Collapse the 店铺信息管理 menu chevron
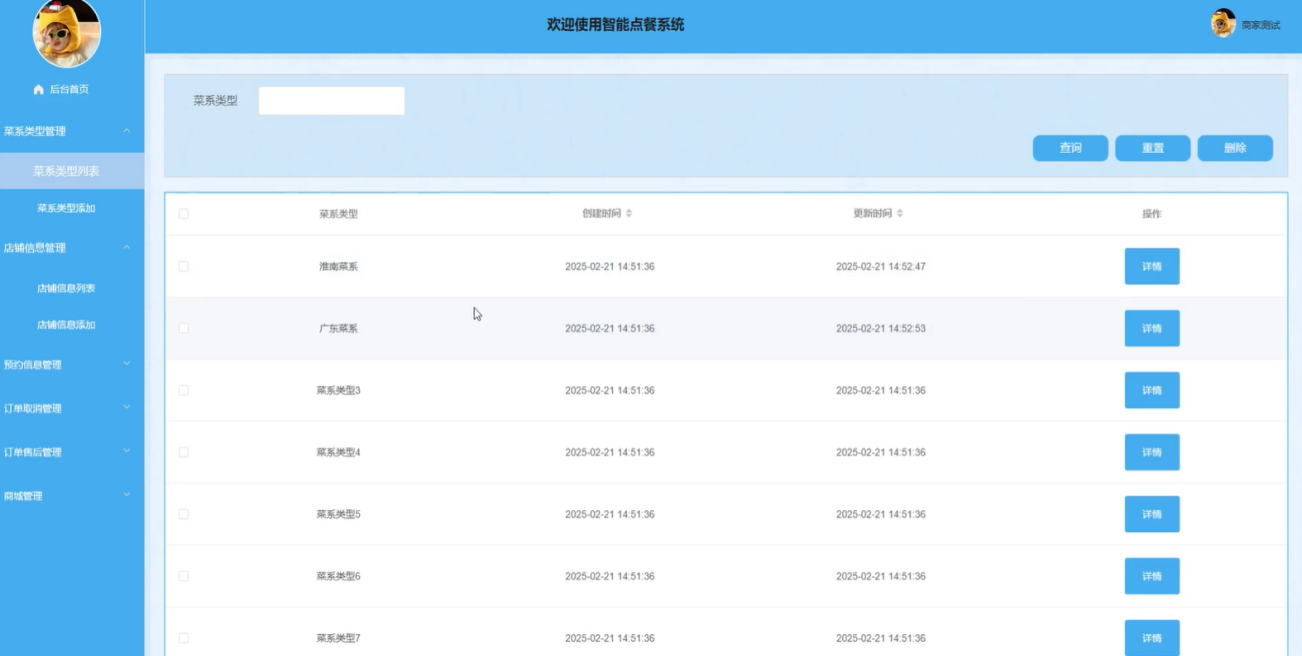 tap(127, 248)
